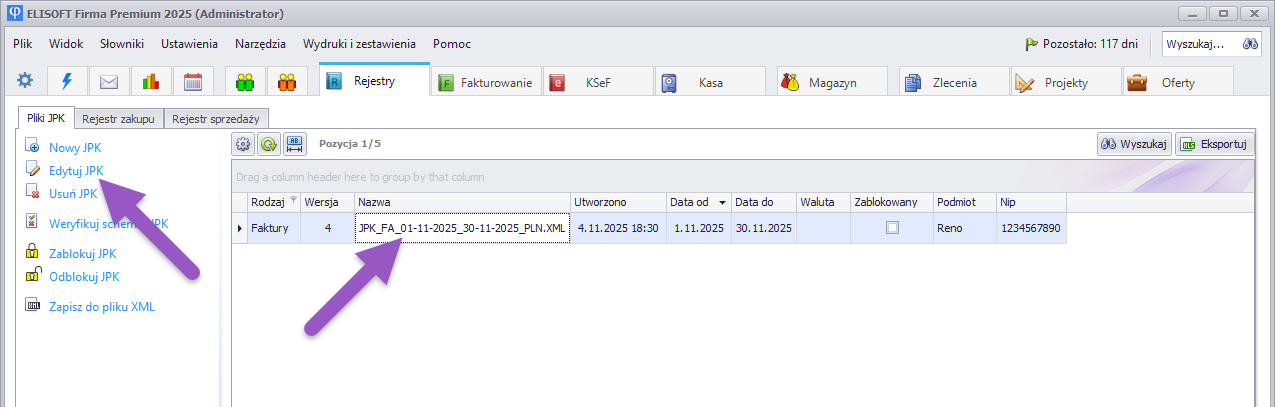Click the grid refresh icon
Image resolution: width=1275 pixels, height=407 pixels.
coord(269,144)
